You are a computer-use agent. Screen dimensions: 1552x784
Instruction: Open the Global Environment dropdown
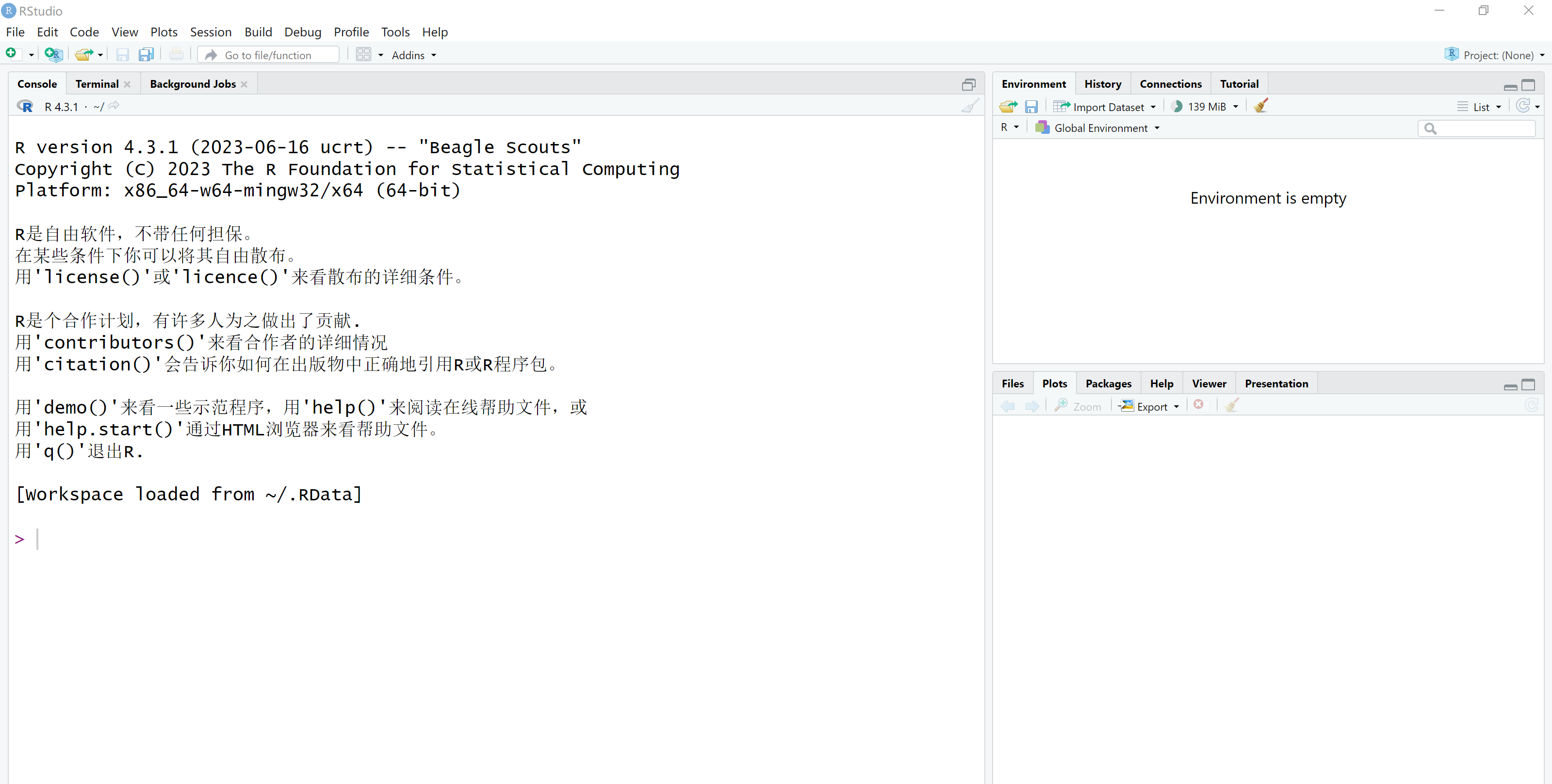1097,128
